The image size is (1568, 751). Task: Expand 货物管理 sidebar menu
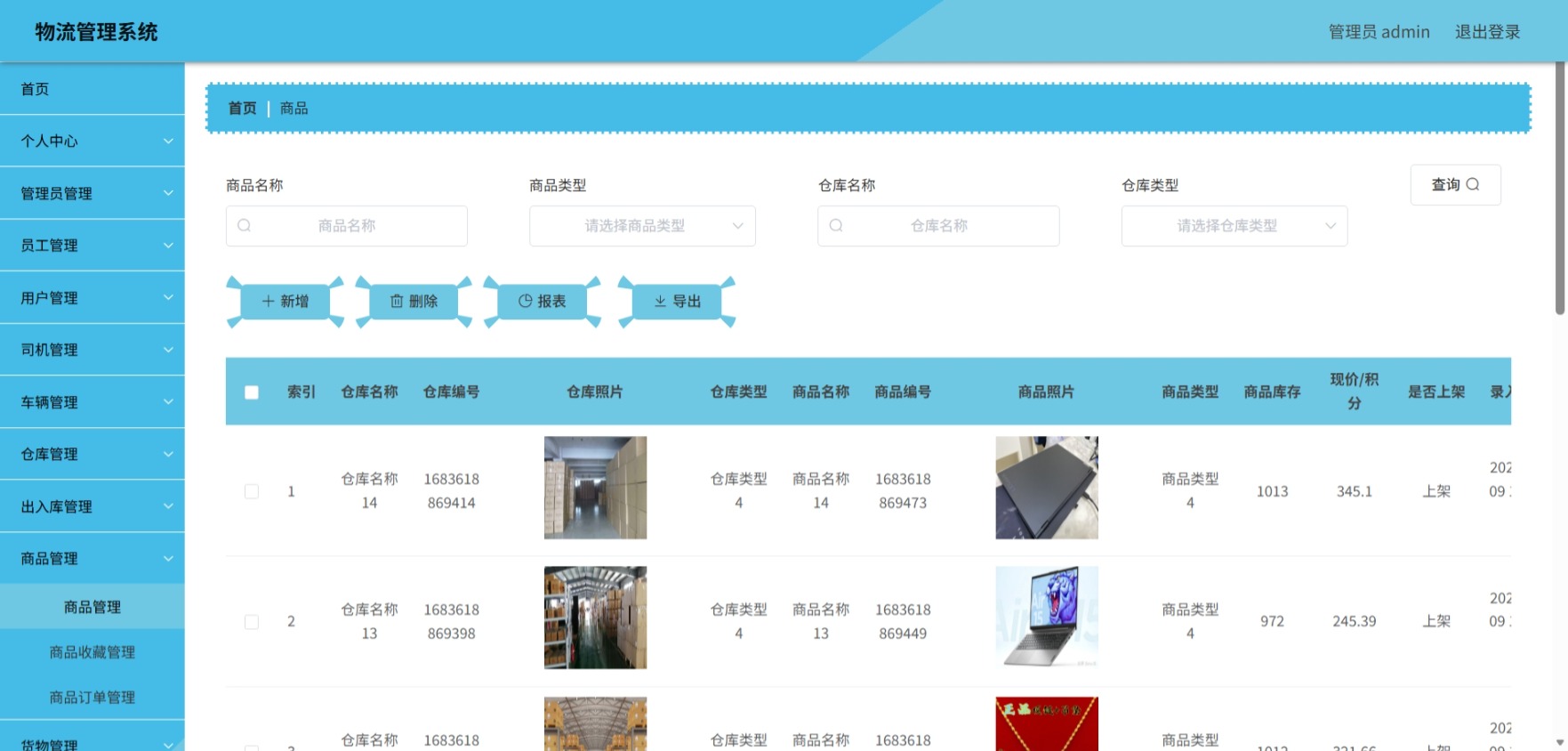(x=92, y=738)
